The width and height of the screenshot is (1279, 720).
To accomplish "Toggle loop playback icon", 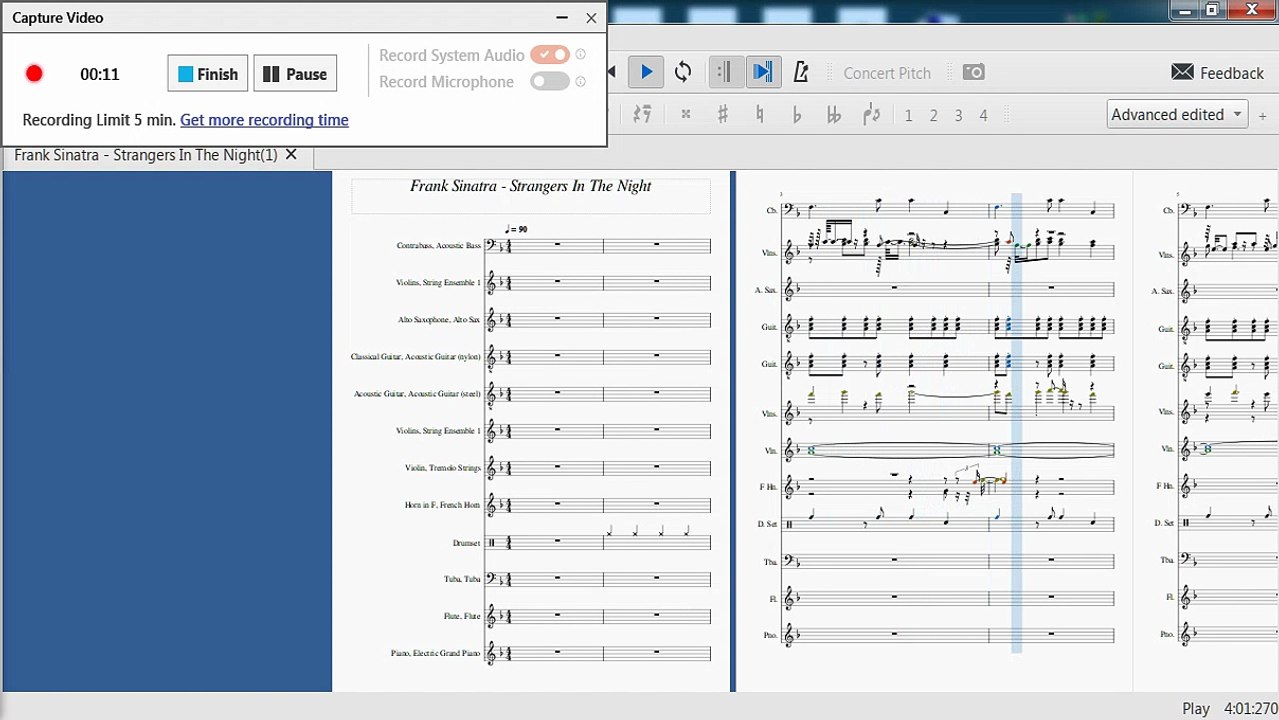I will point(683,72).
